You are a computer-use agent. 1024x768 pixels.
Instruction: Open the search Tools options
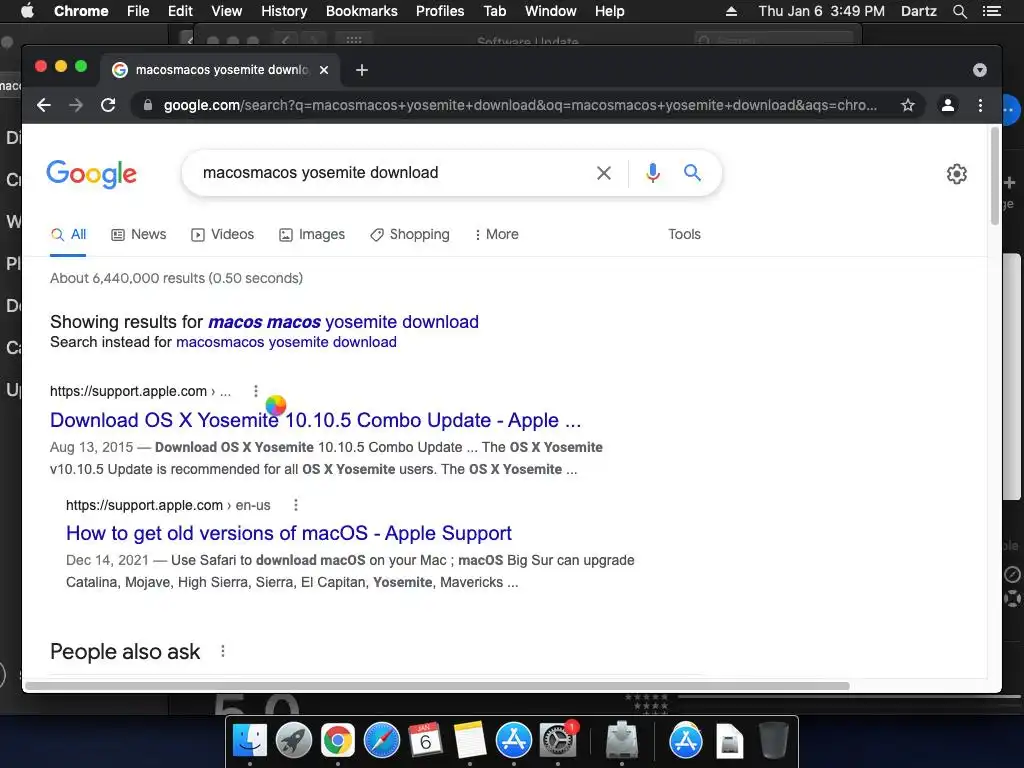(x=684, y=234)
